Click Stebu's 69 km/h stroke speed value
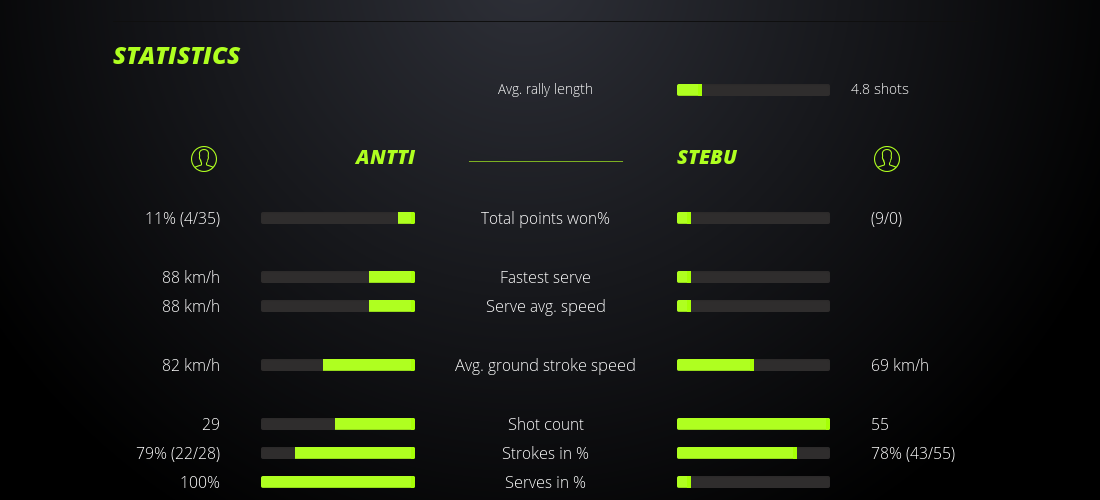This screenshot has height=500, width=1100. click(899, 365)
